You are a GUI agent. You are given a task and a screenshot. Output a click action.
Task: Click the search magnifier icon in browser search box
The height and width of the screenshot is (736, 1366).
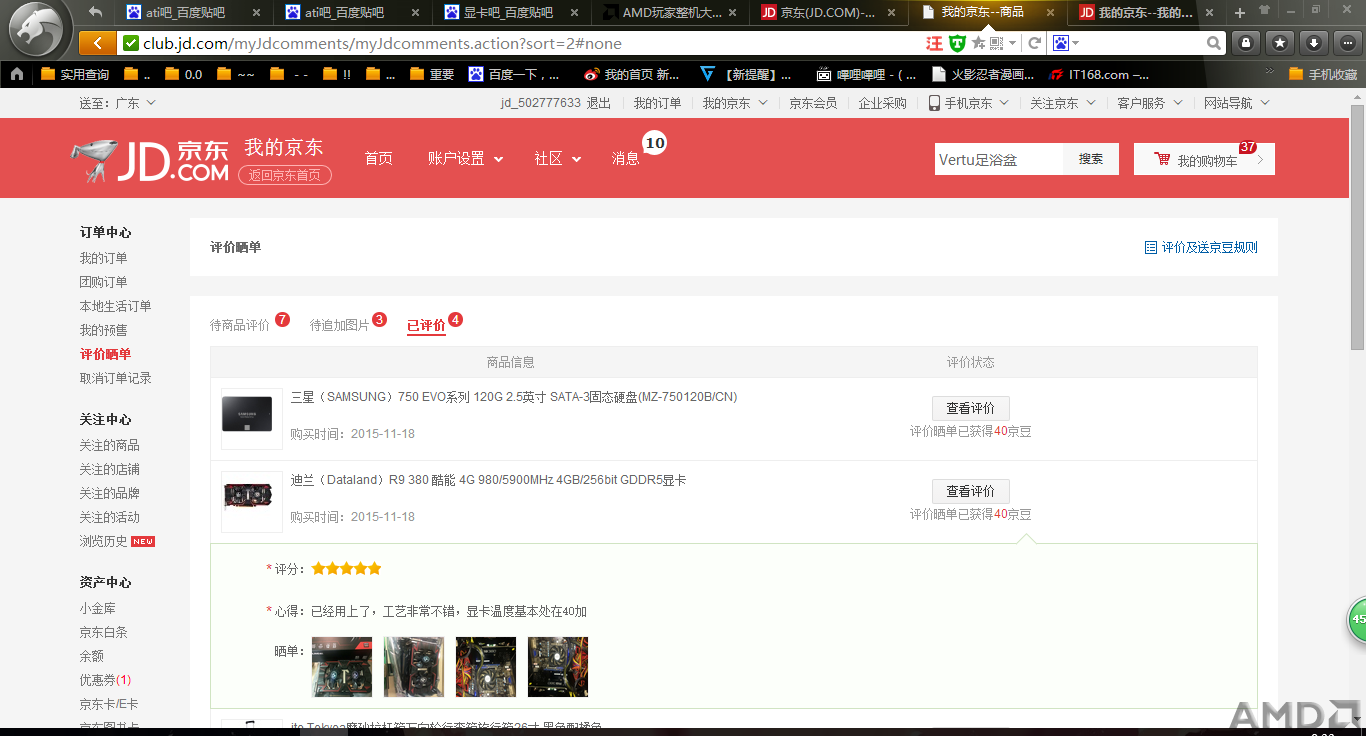click(x=1214, y=43)
